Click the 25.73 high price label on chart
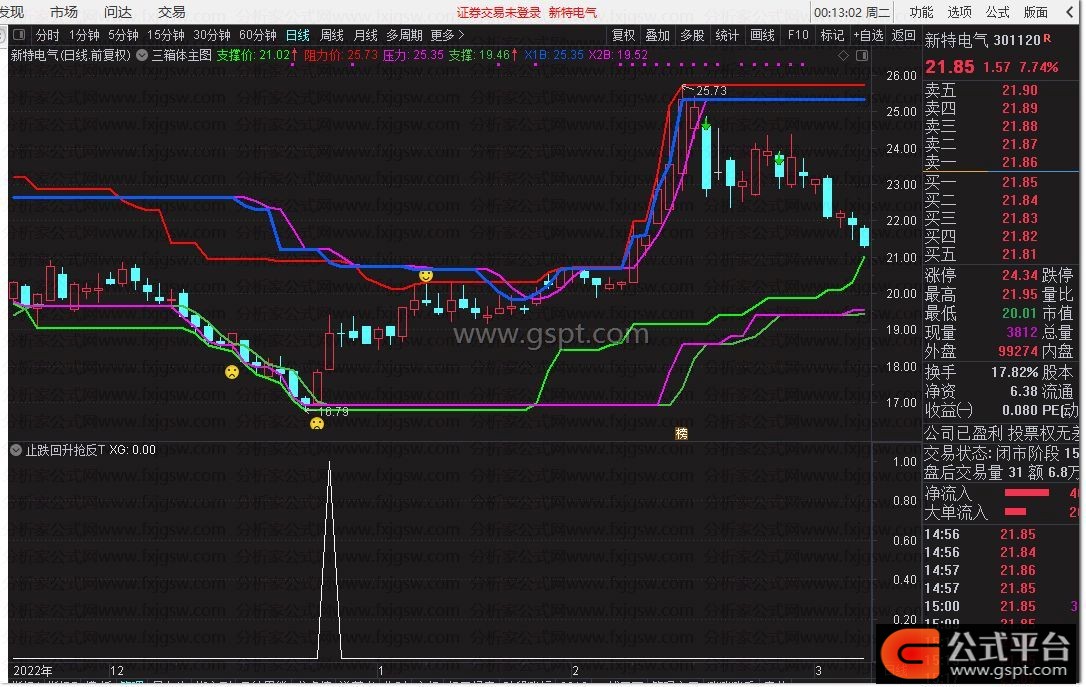This screenshot has width=1086, height=687. (711, 91)
